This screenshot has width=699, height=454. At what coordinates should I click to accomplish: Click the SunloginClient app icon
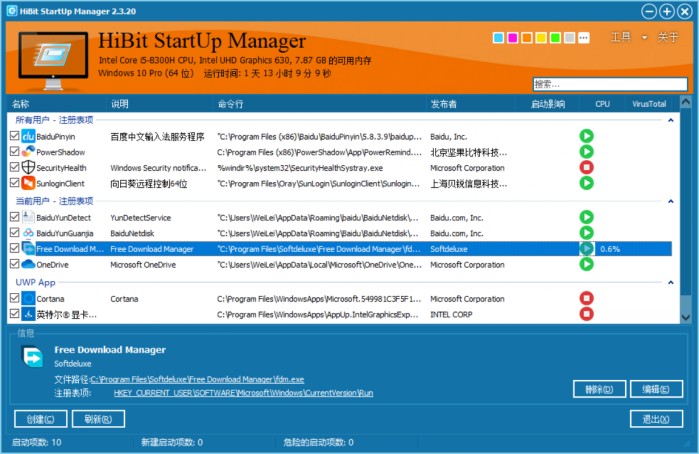(x=28, y=183)
